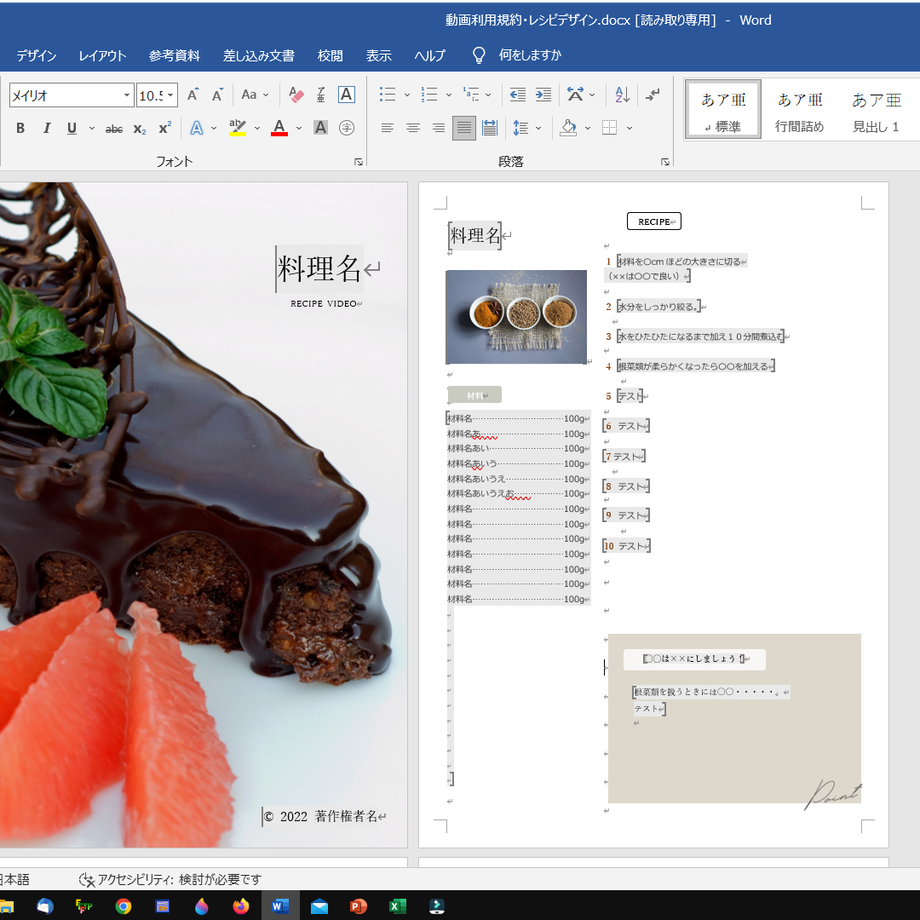Decrease paragraph indent
The width and height of the screenshot is (920, 920).
click(x=518, y=94)
